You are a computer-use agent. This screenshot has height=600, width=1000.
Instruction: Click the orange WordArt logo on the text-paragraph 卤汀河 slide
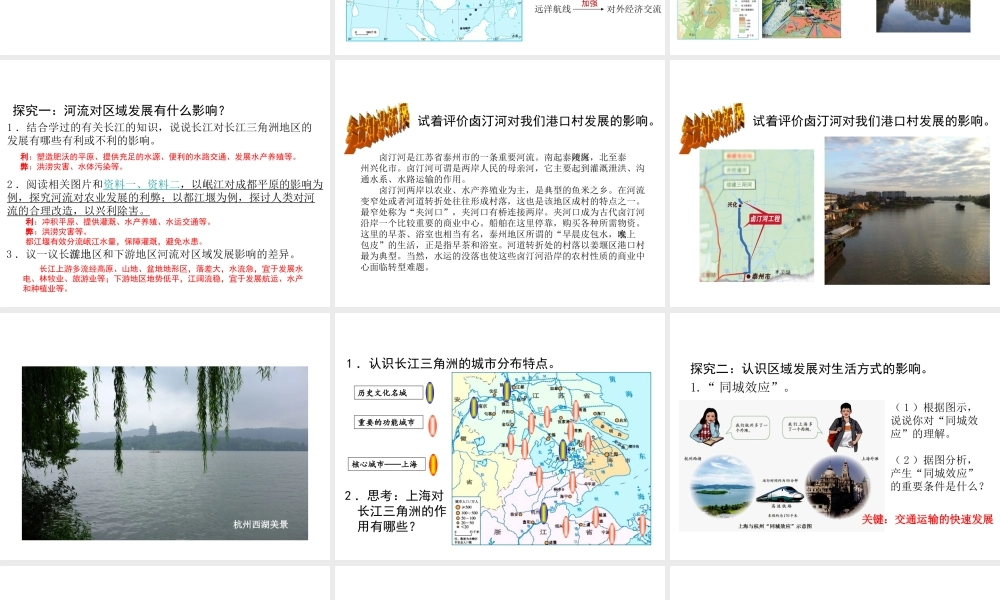coord(376,128)
